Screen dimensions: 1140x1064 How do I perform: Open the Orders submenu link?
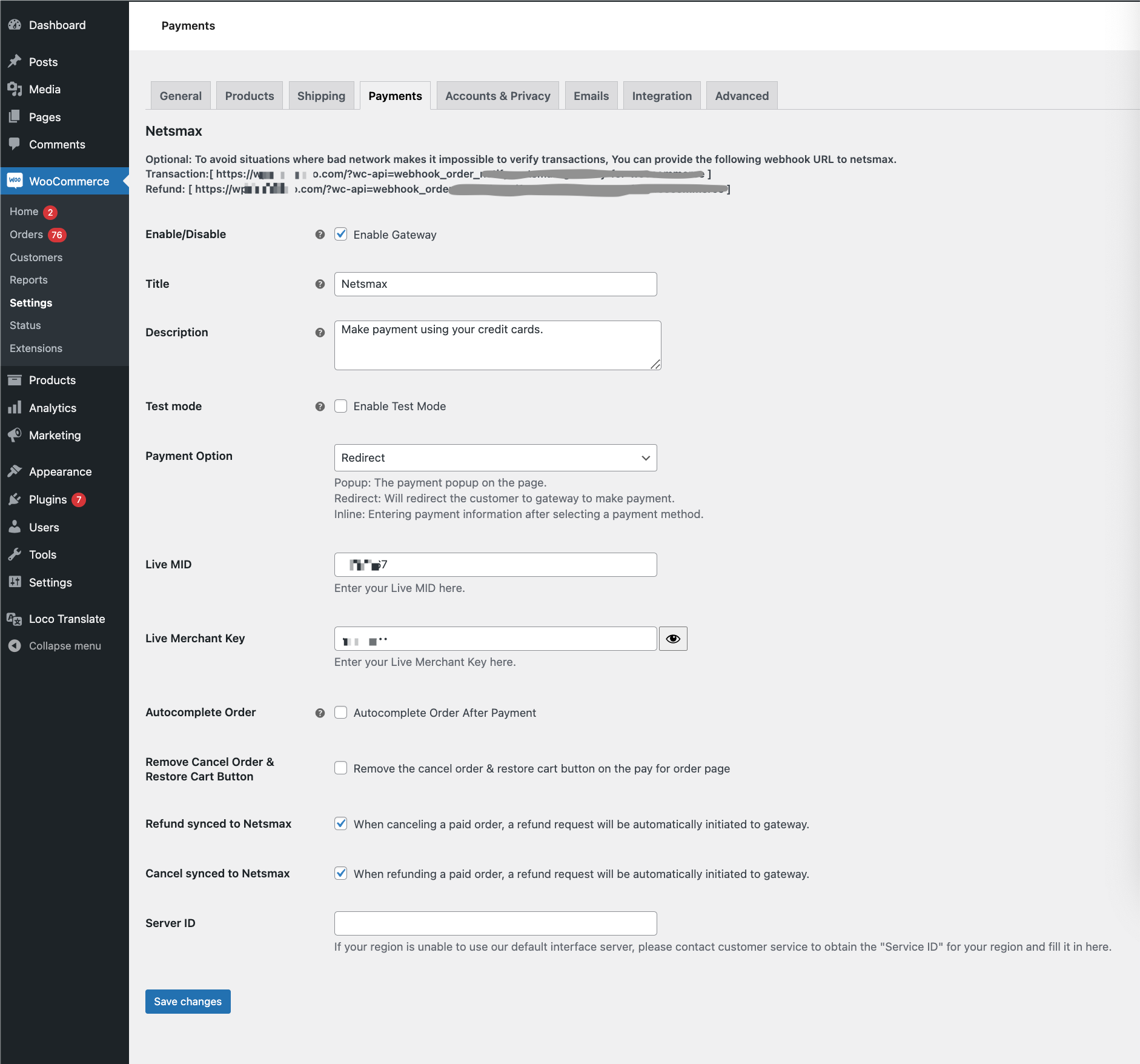click(x=27, y=234)
